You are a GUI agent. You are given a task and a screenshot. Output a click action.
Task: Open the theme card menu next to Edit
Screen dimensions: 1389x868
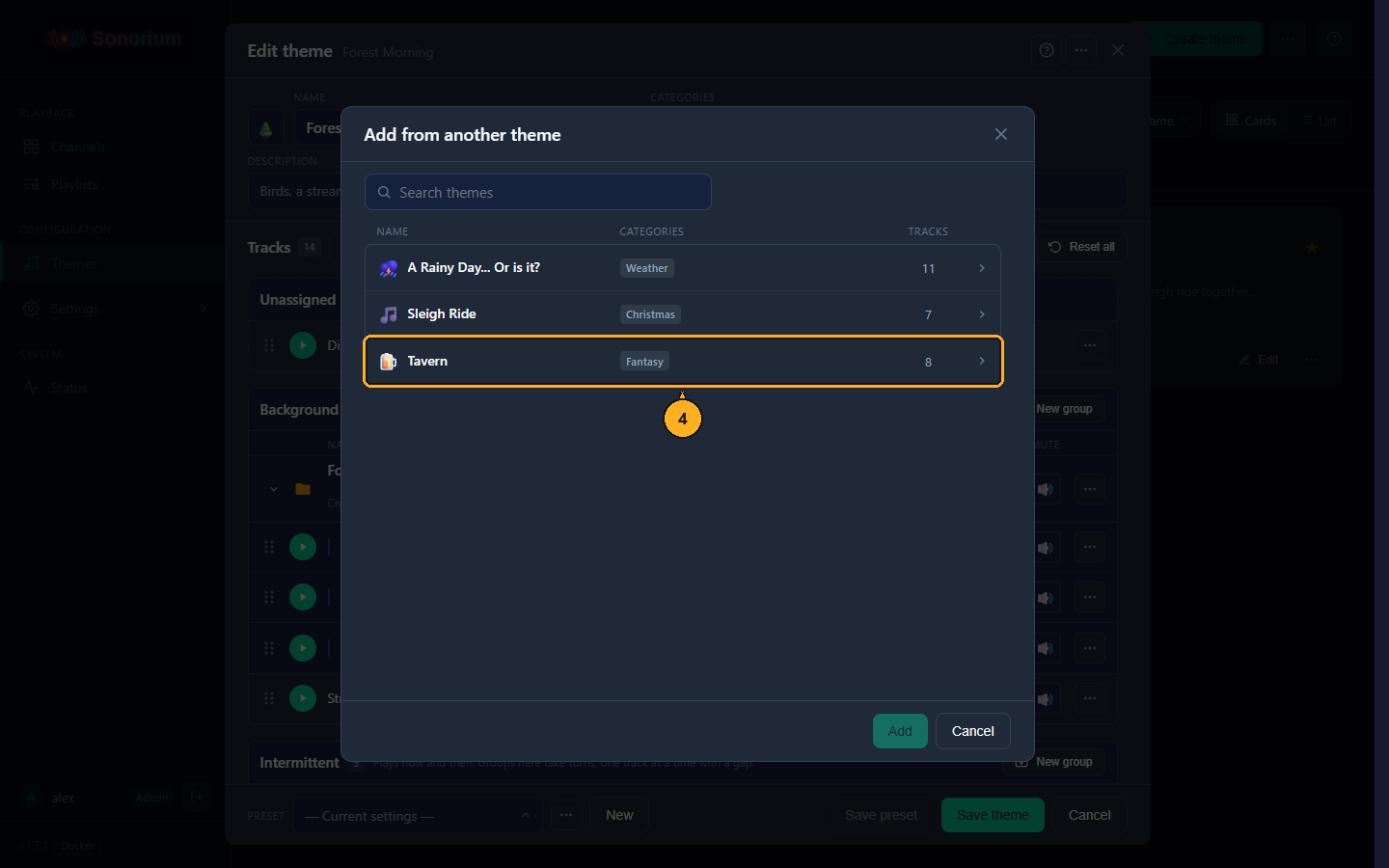click(x=1312, y=359)
